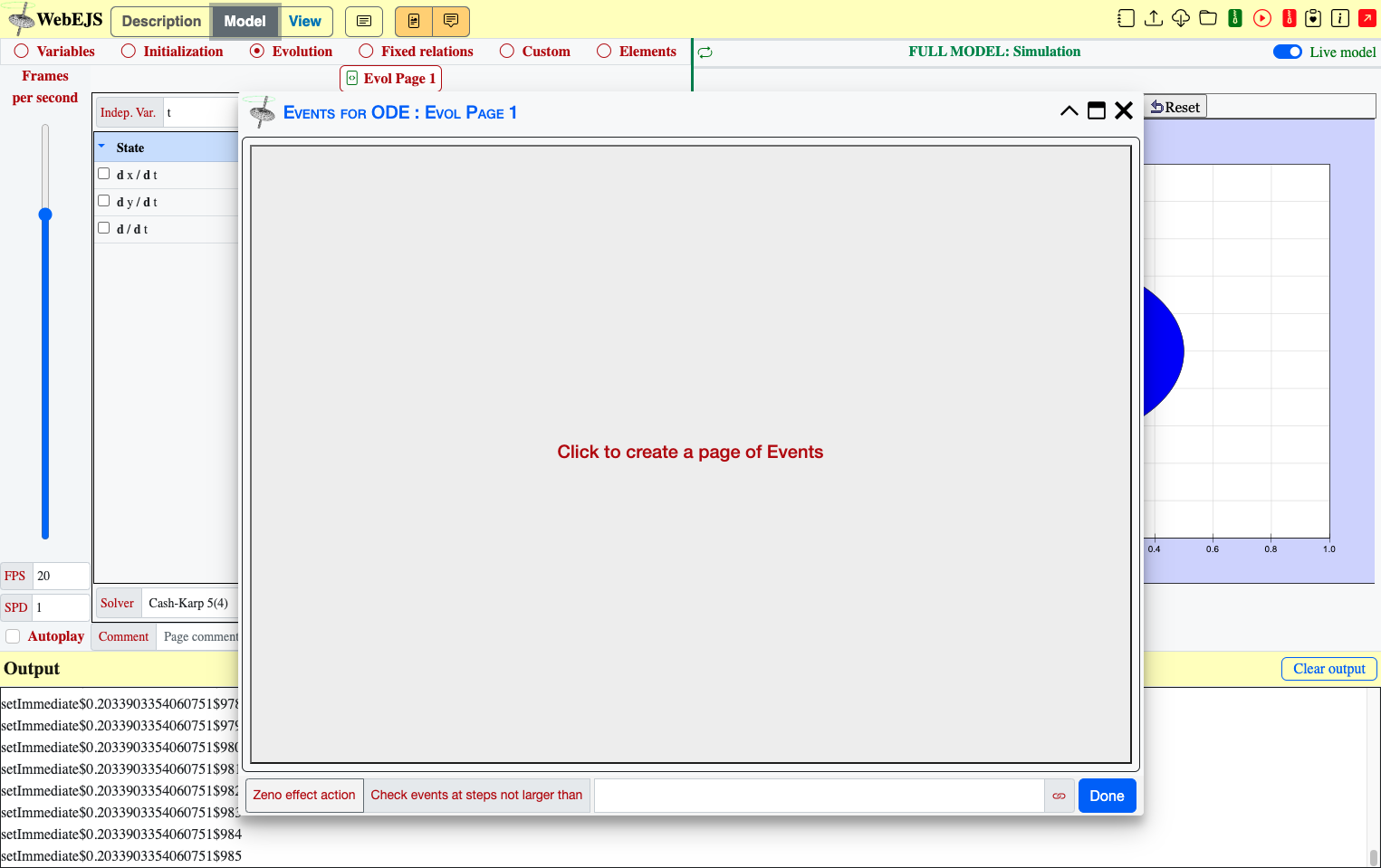Select the Custom radio button
This screenshot has width=1381, height=868.
point(507,52)
